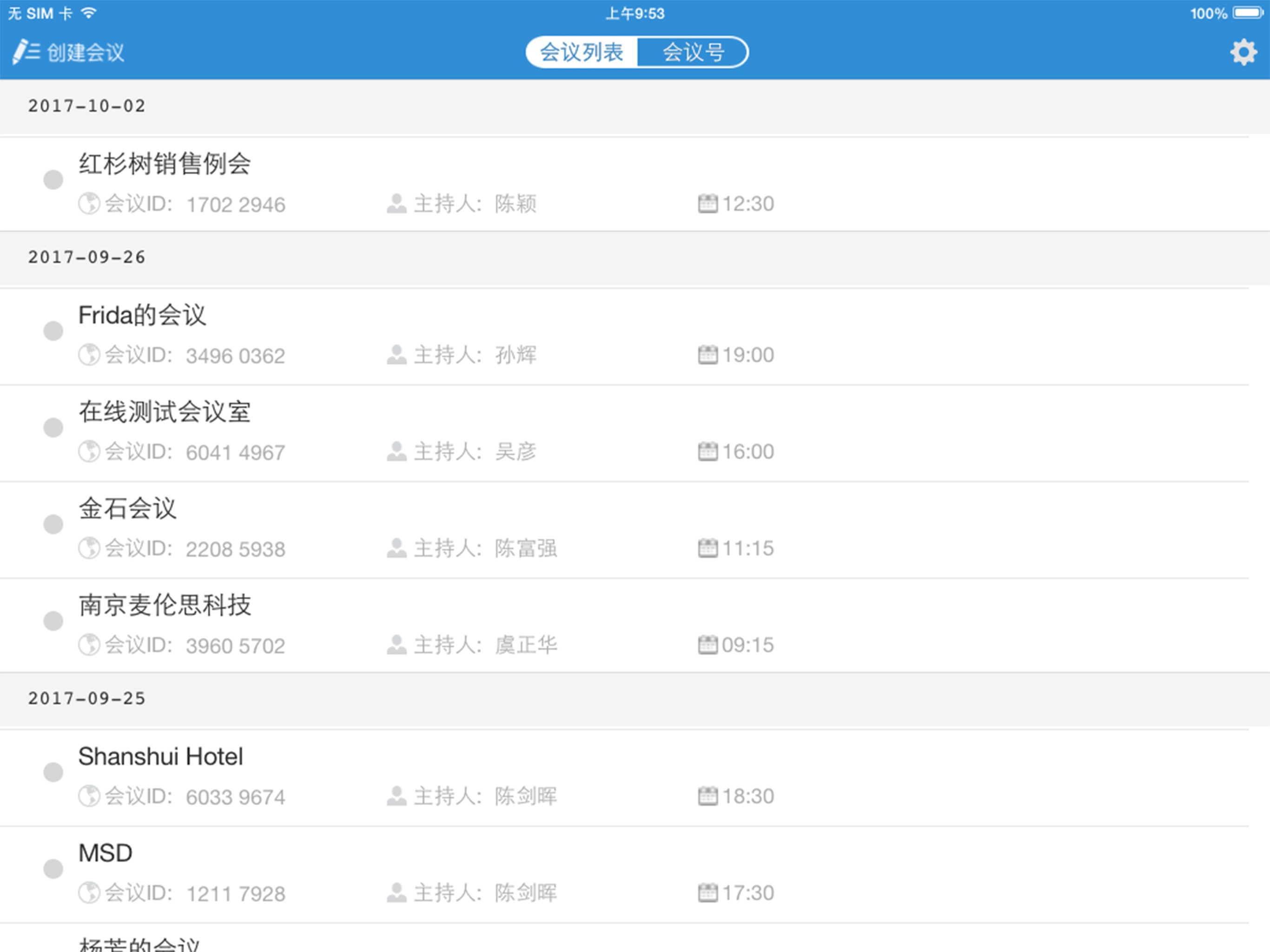The width and height of the screenshot is (1270, 952).
Task: Click the 19:00 meeting time
Action: [748, 356]
